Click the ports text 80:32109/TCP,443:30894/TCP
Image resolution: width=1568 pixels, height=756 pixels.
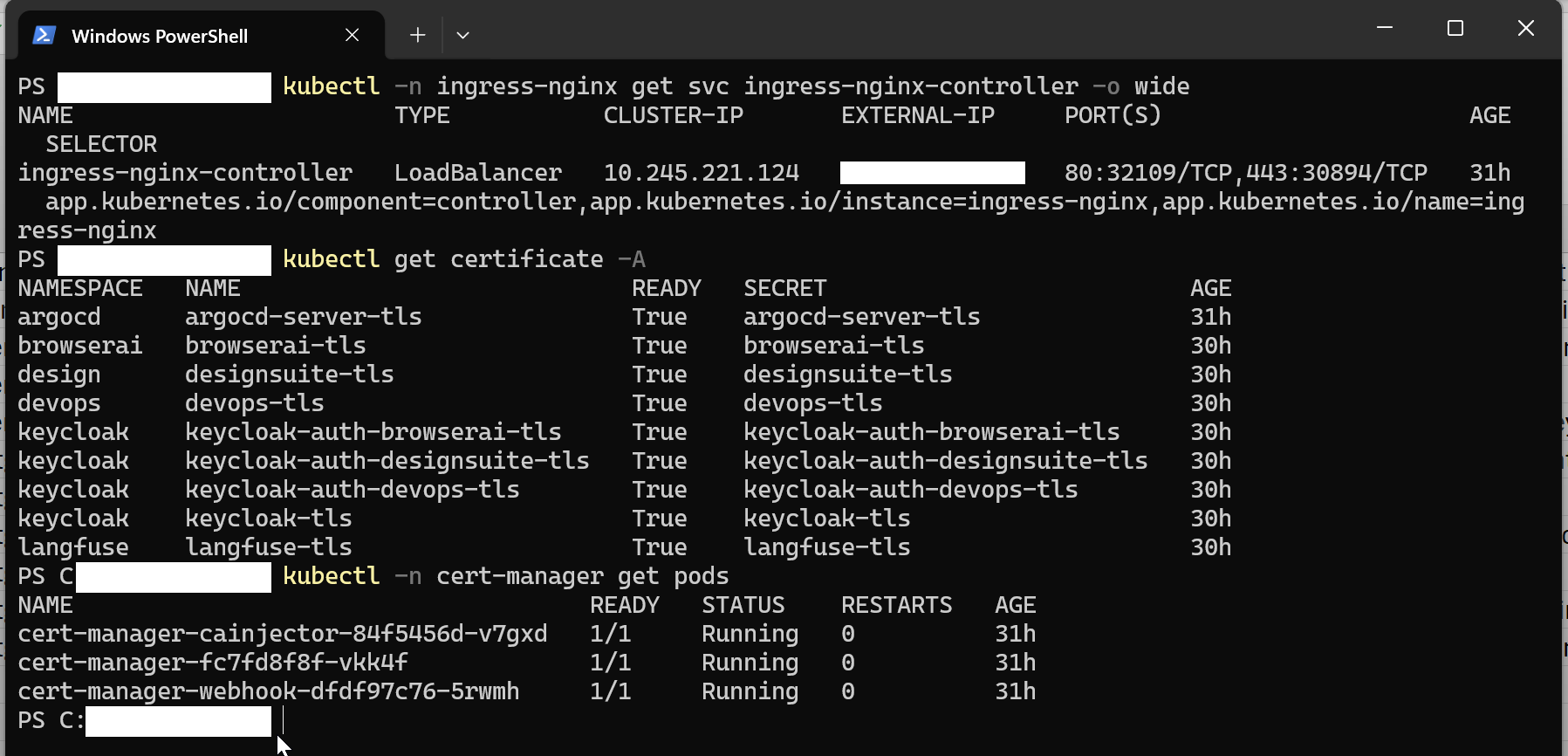[x=1246, y=173]
